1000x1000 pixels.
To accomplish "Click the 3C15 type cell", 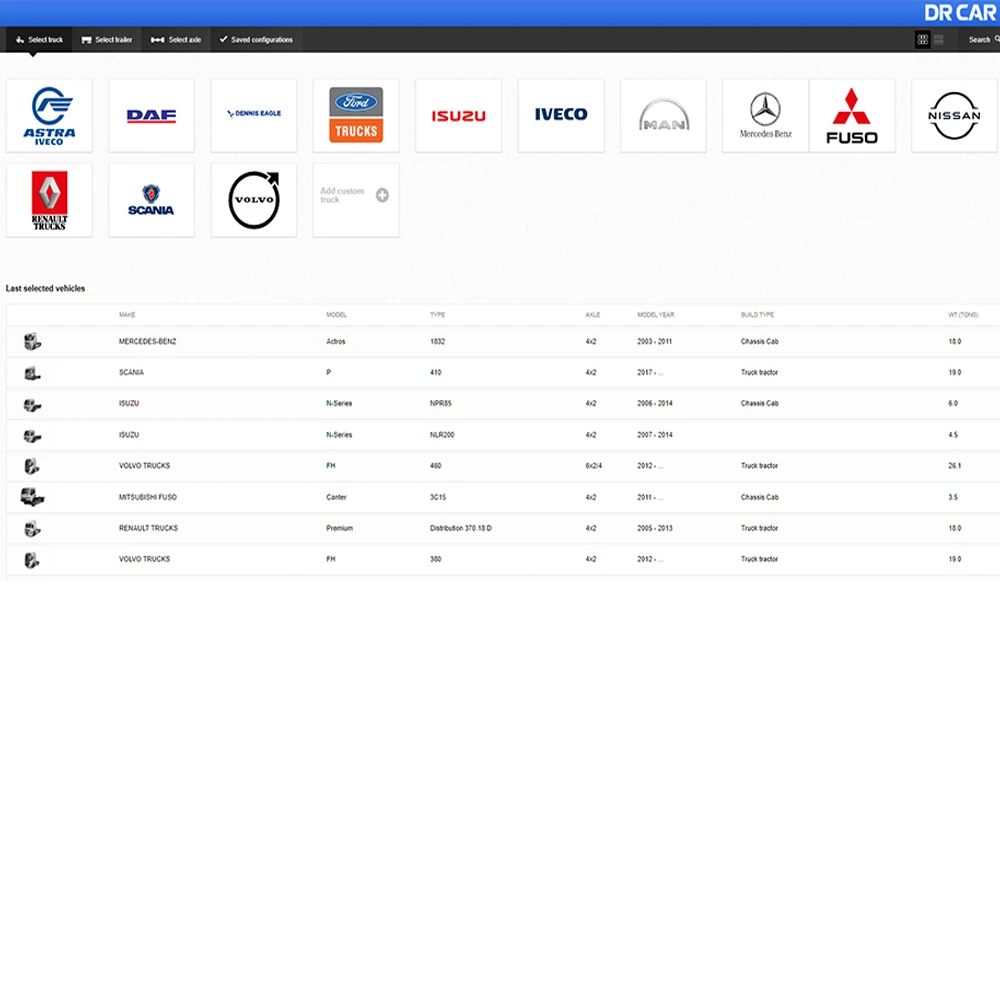I will click(x=438, y=497).
